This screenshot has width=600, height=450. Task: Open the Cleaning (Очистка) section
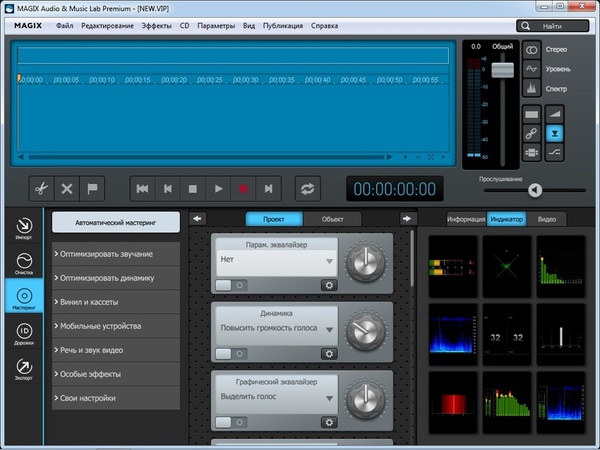(24, 263)
